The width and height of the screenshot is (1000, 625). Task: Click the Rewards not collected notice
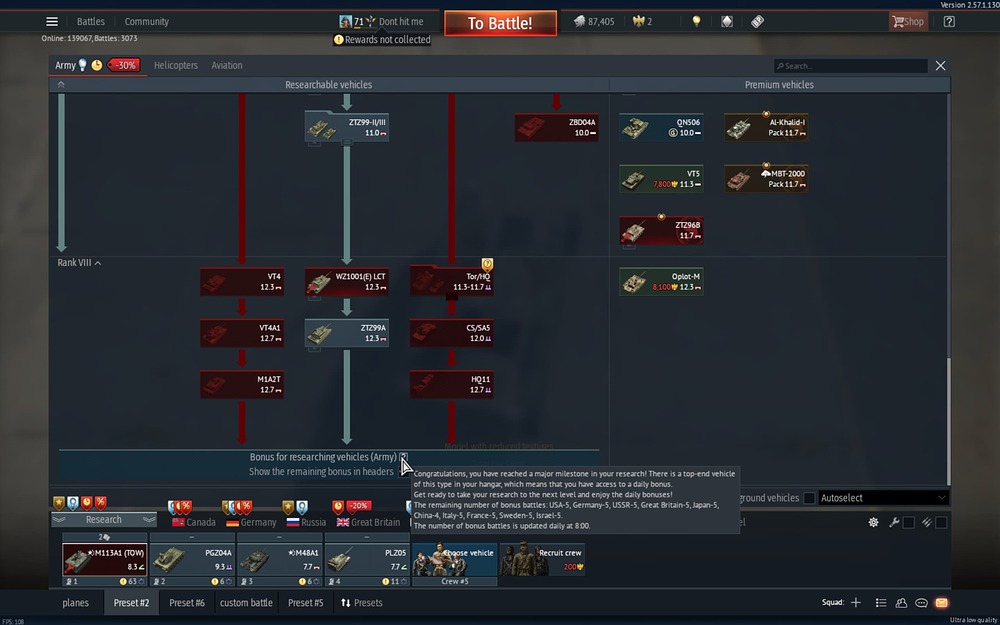[x=382, y=40]
